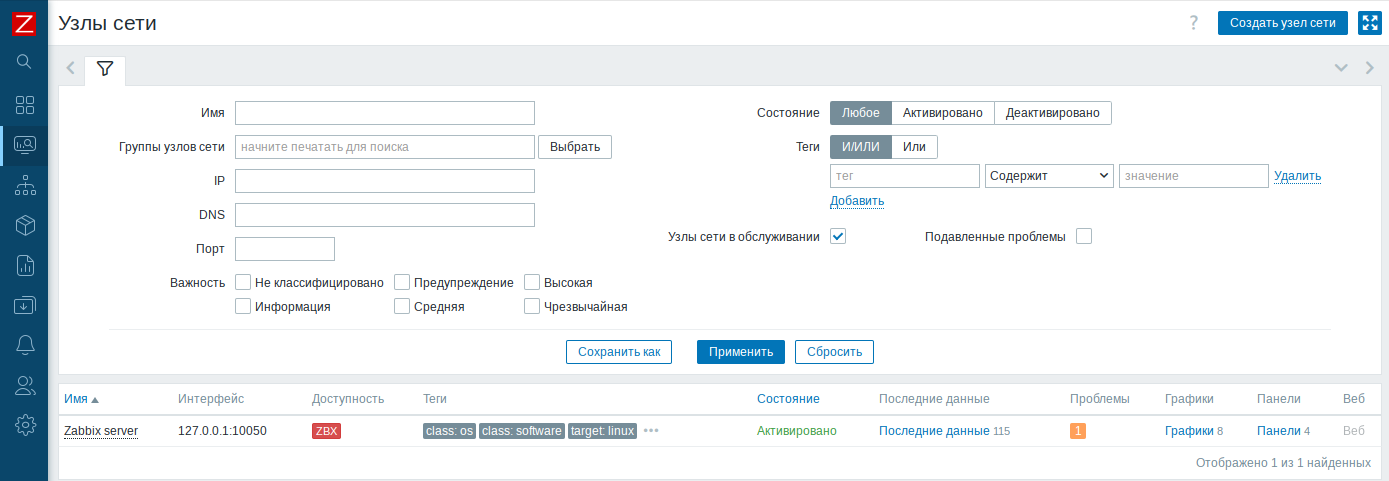Viewport: 1389px width, 481px height.
Task: Expand the hidden tags ellipsis
Action: pos(651,431)
